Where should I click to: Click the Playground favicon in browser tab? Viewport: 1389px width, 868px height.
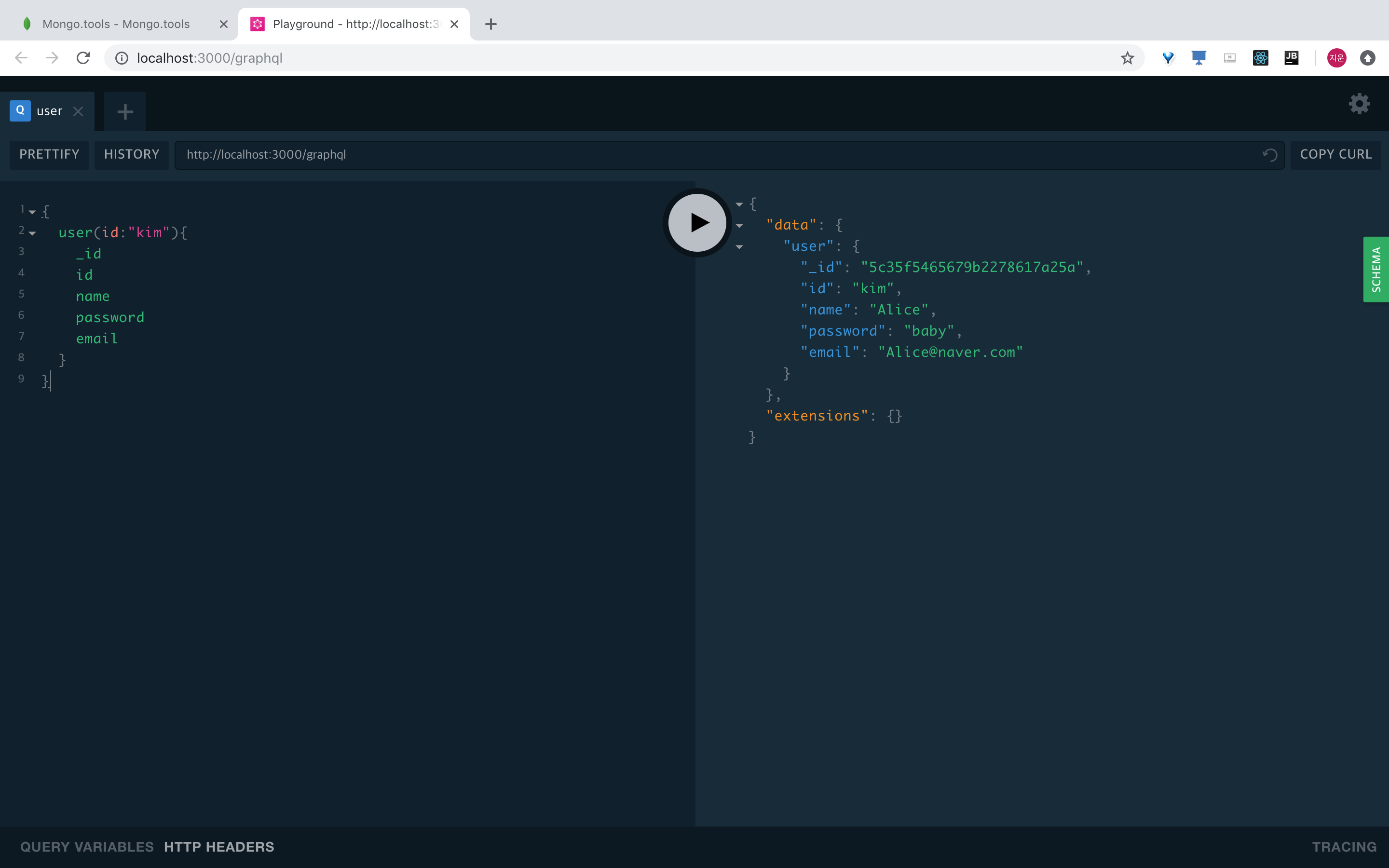pyautogui.click(x=258, y=24)
